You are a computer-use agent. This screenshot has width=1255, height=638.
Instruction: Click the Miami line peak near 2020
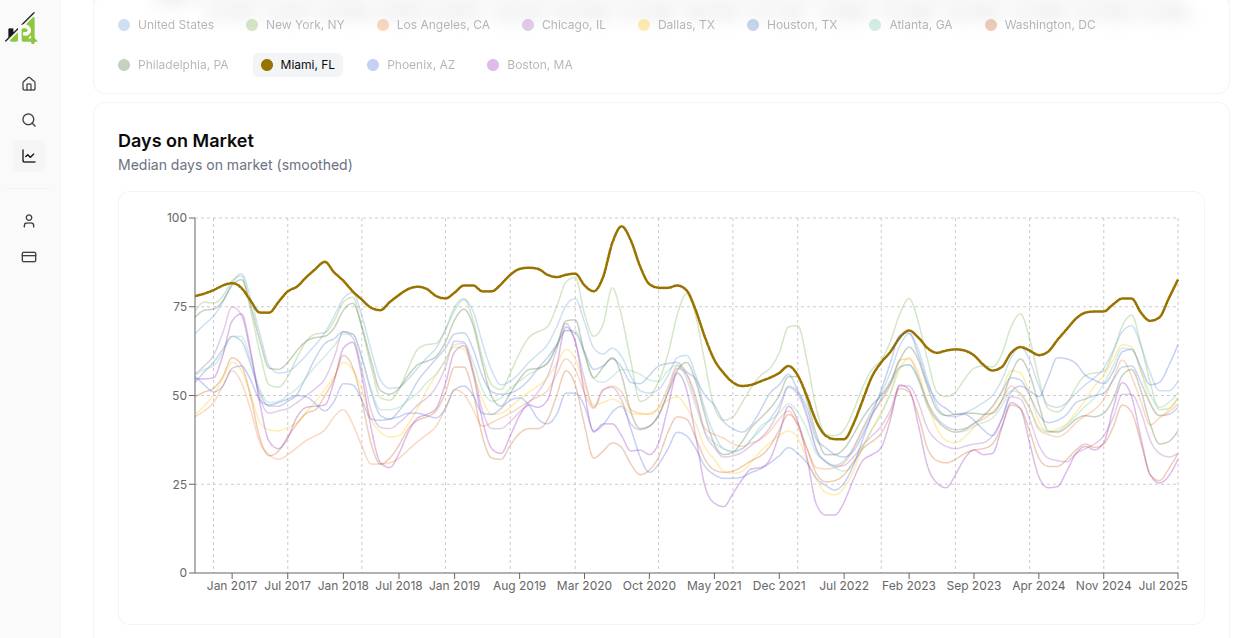click(x=622, y=226)
